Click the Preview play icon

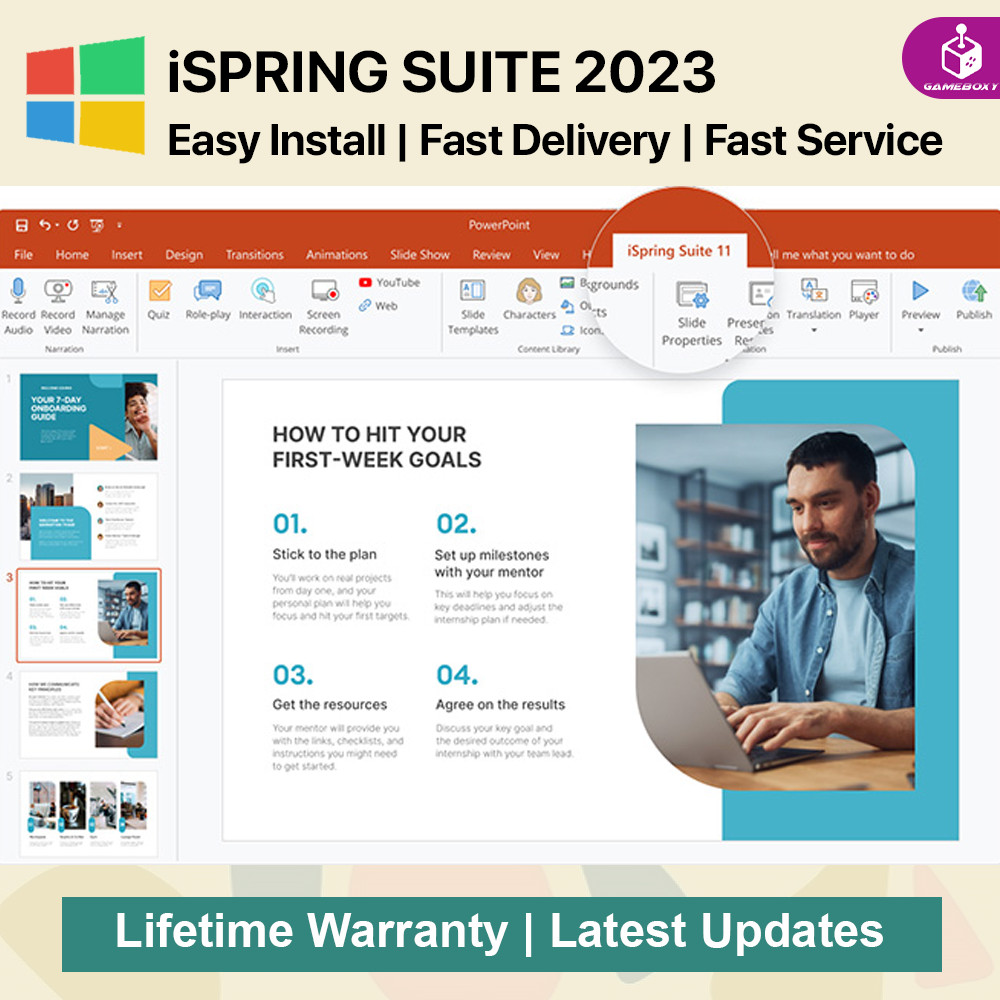pyautogui.click(x=920, y=291)
